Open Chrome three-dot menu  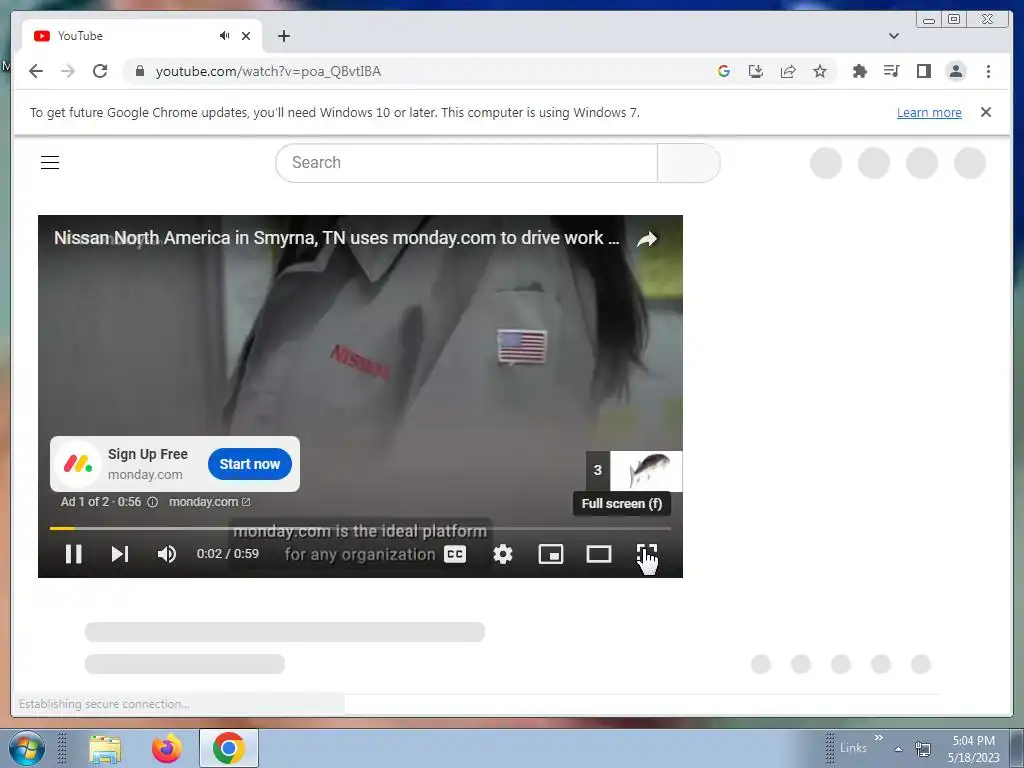(x=988, y=71)
